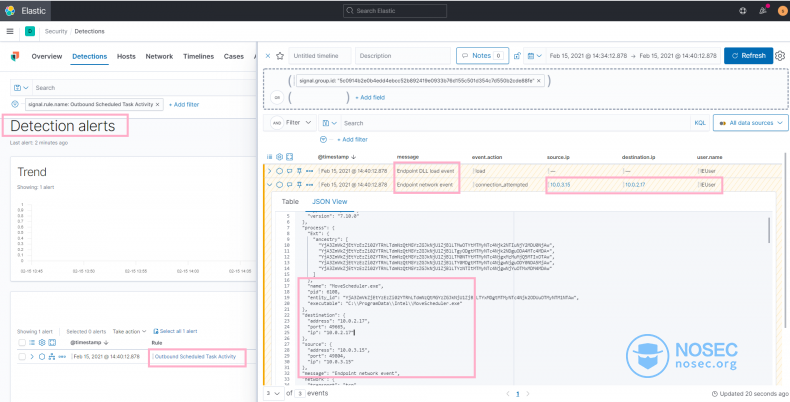Viewport: 790px width, 402px height.
Task: Open timeline saved query dropdown
Action: coord(330,123)
